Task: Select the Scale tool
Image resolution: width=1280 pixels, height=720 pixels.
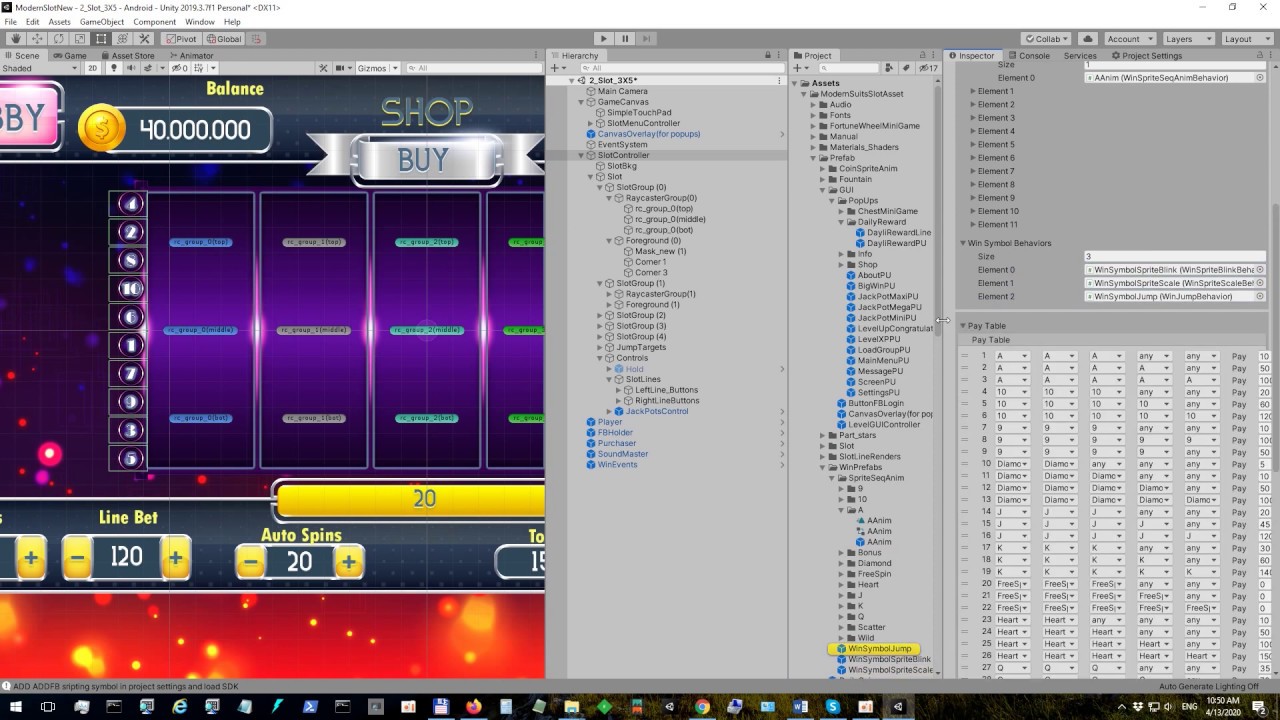Action: tap(80, 39)
